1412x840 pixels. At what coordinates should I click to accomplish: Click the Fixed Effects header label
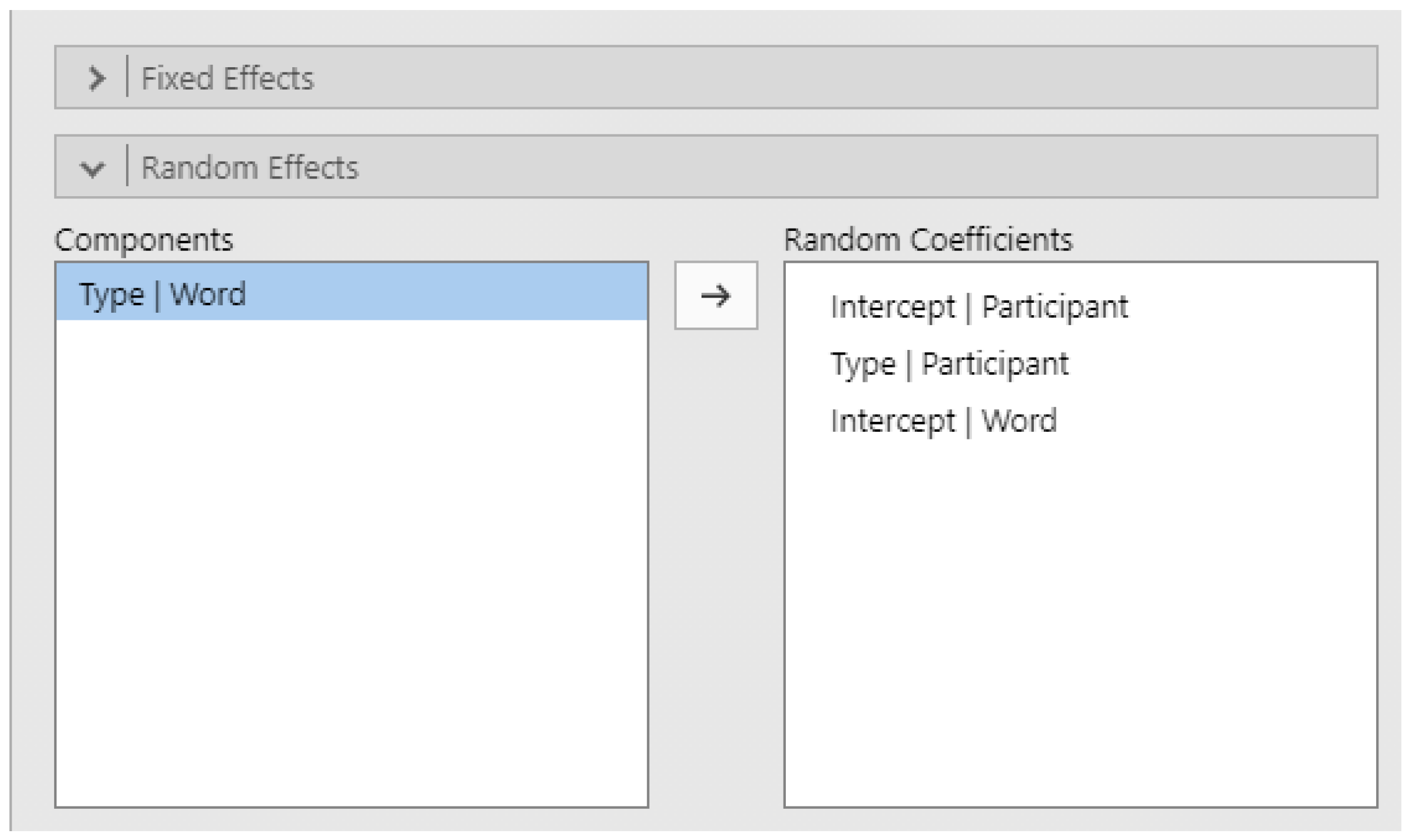tap(227, 78)
